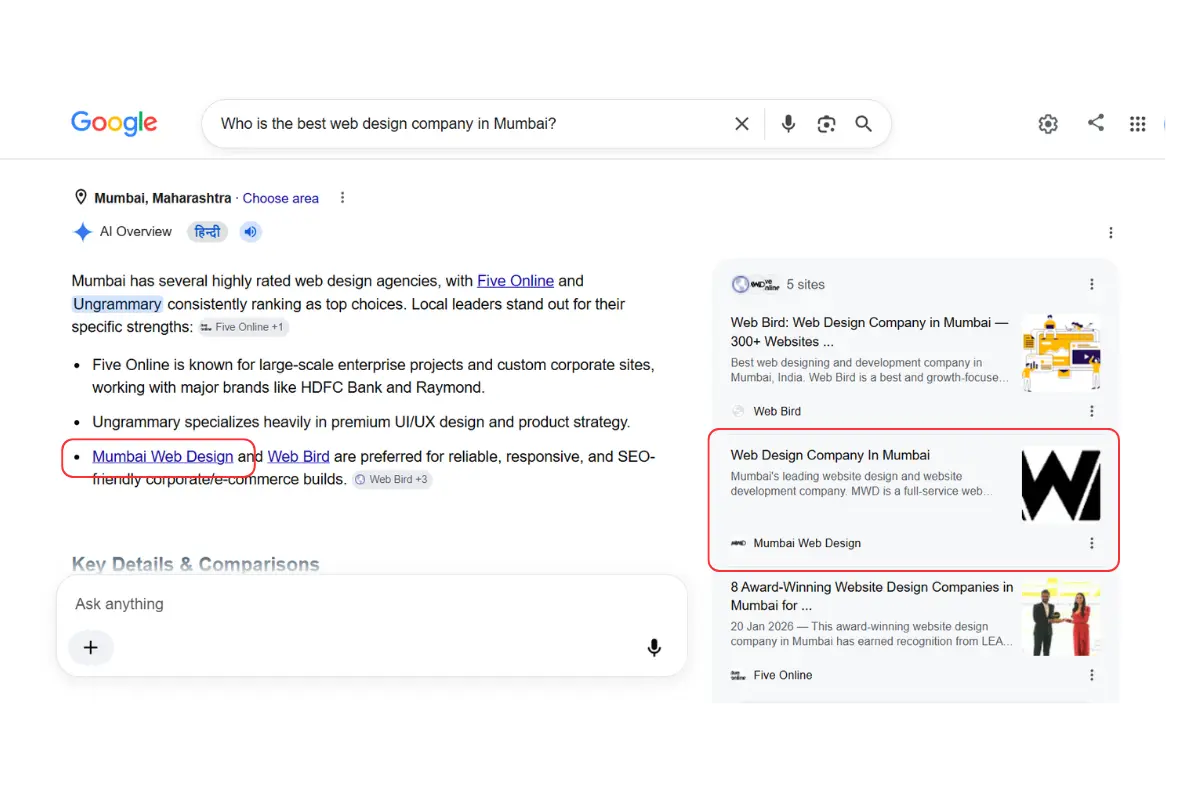Screen dimensions: 1200x800
Task: Click the Google logo
Action: [x=114, y=123]
